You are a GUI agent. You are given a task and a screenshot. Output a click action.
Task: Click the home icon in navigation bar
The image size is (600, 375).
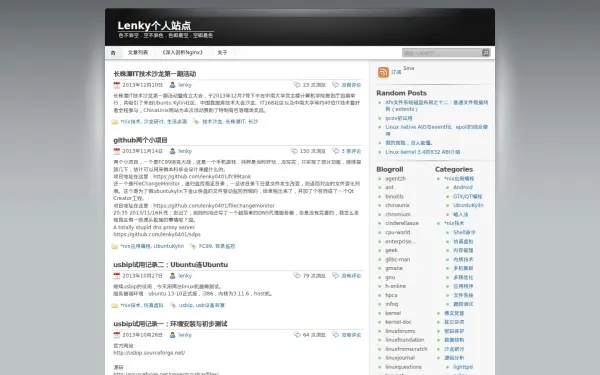[x=113, y=53]
